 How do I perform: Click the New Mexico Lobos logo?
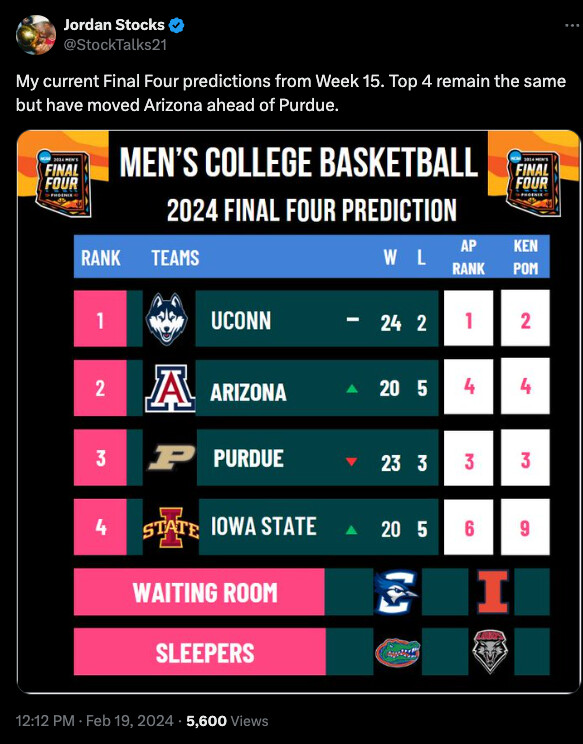tap(490, 651)
